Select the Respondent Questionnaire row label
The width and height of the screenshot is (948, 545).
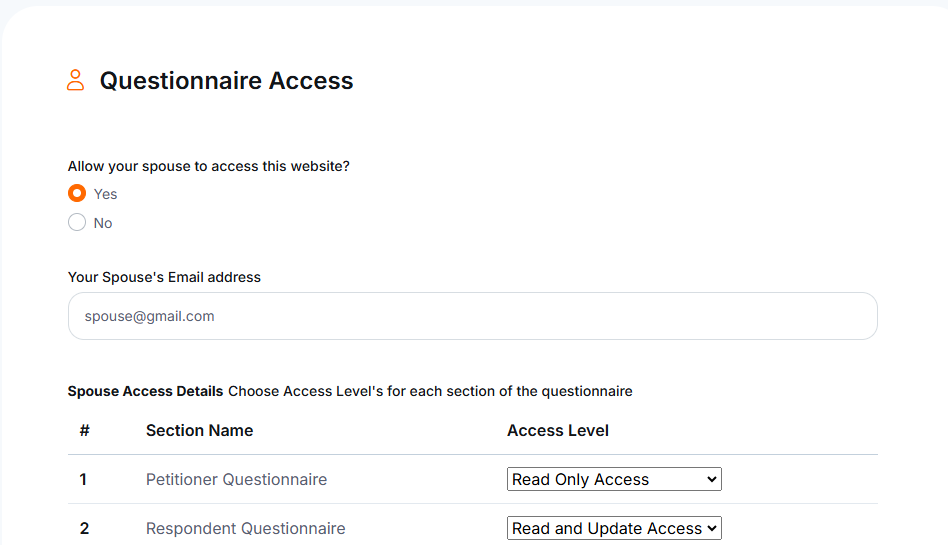245,528
